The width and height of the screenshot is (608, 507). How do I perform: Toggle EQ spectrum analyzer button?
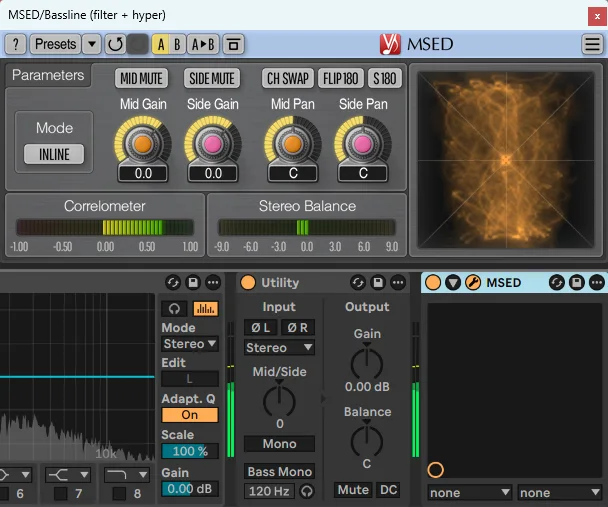pos(206,309)
